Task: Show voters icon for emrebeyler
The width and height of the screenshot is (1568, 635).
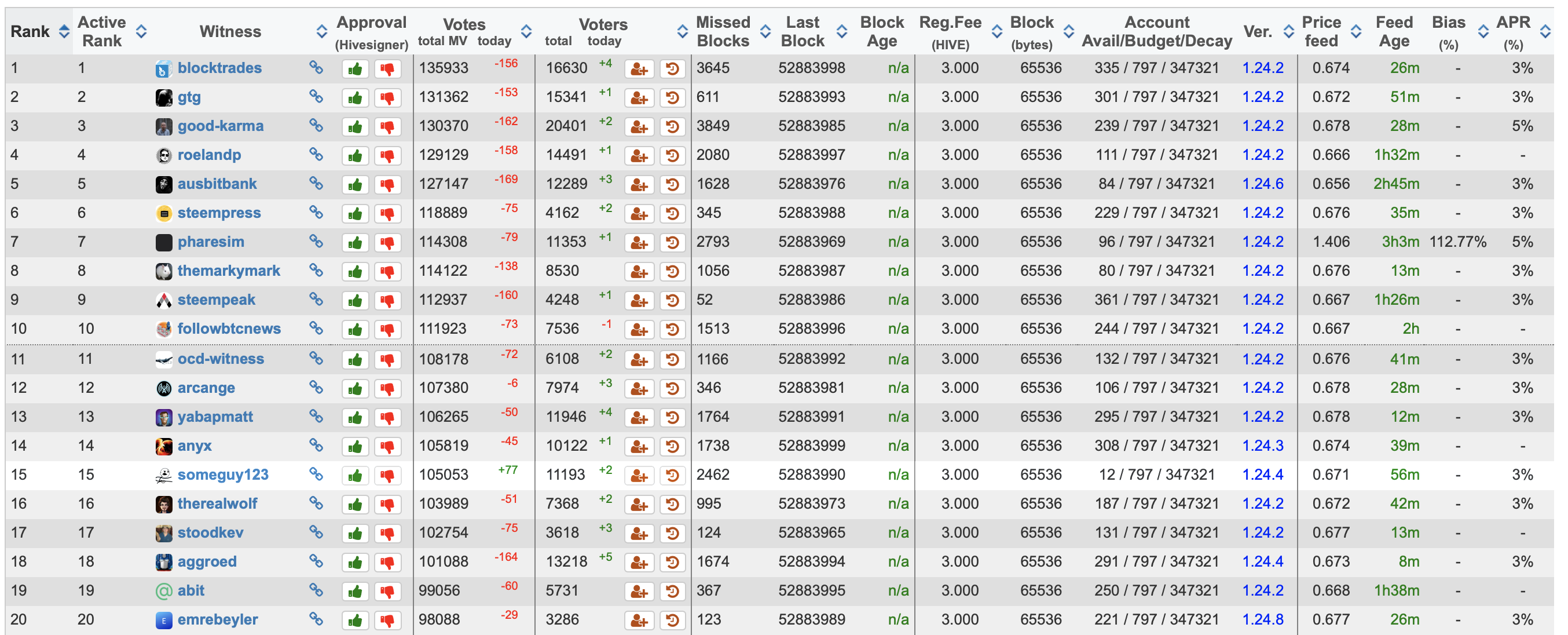Action: point(639,621)
